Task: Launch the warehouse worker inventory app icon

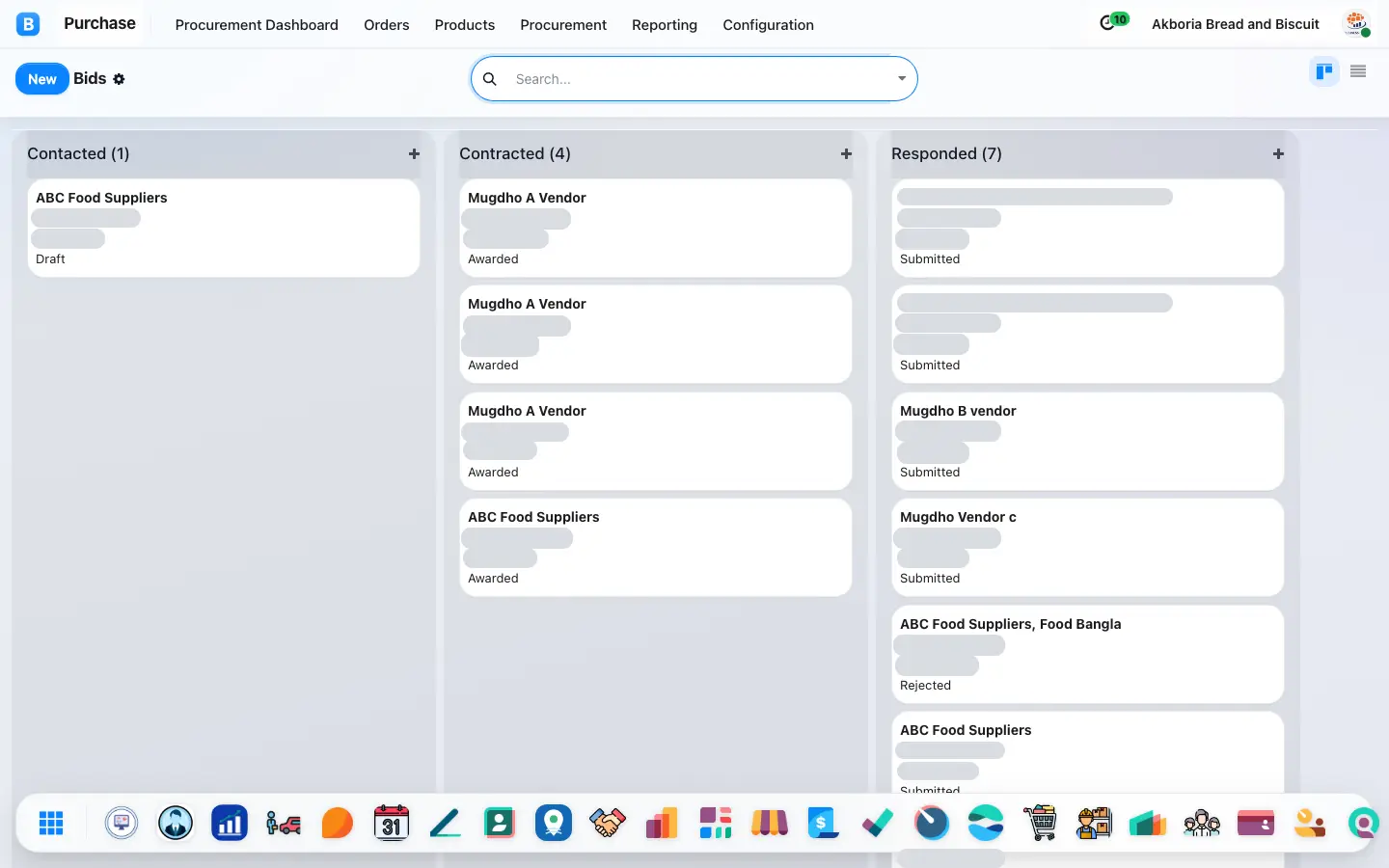Action: point(1094,823)
